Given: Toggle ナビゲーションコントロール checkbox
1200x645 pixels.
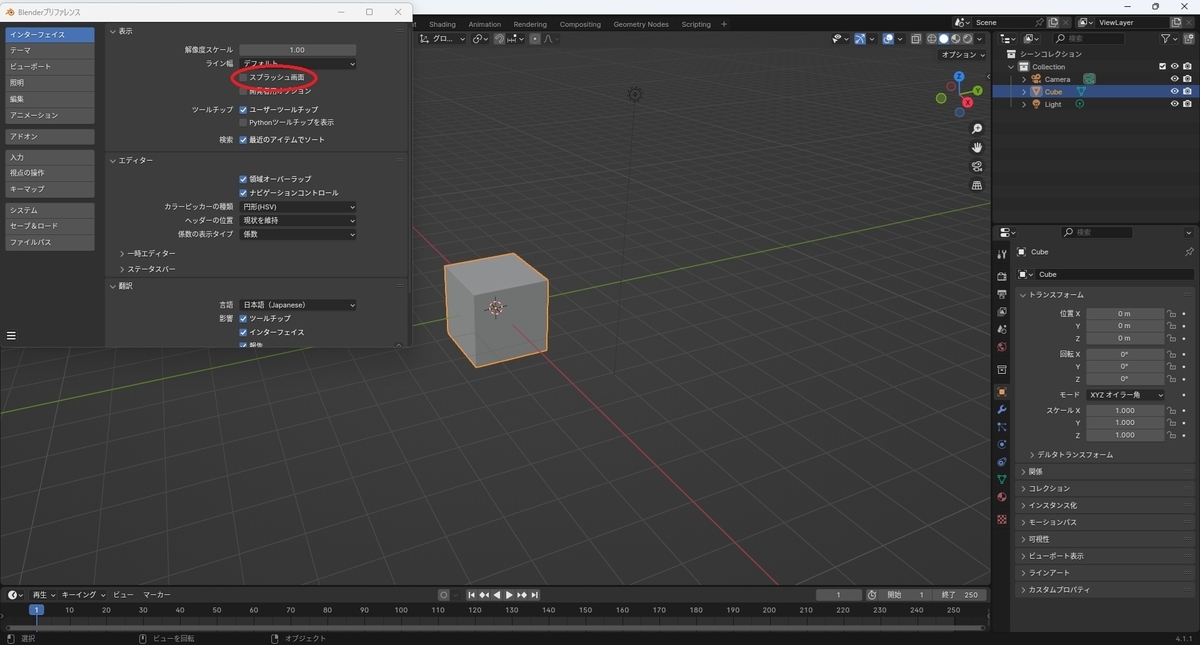Looking at the screenshot, I should tap(243, 193).
